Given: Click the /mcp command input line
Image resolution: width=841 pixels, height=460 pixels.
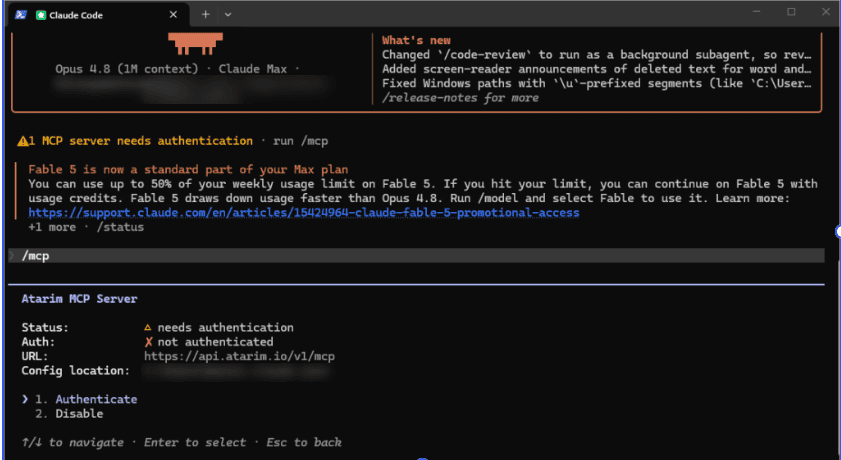Looking at the screenshot, I should coord(417,256).
